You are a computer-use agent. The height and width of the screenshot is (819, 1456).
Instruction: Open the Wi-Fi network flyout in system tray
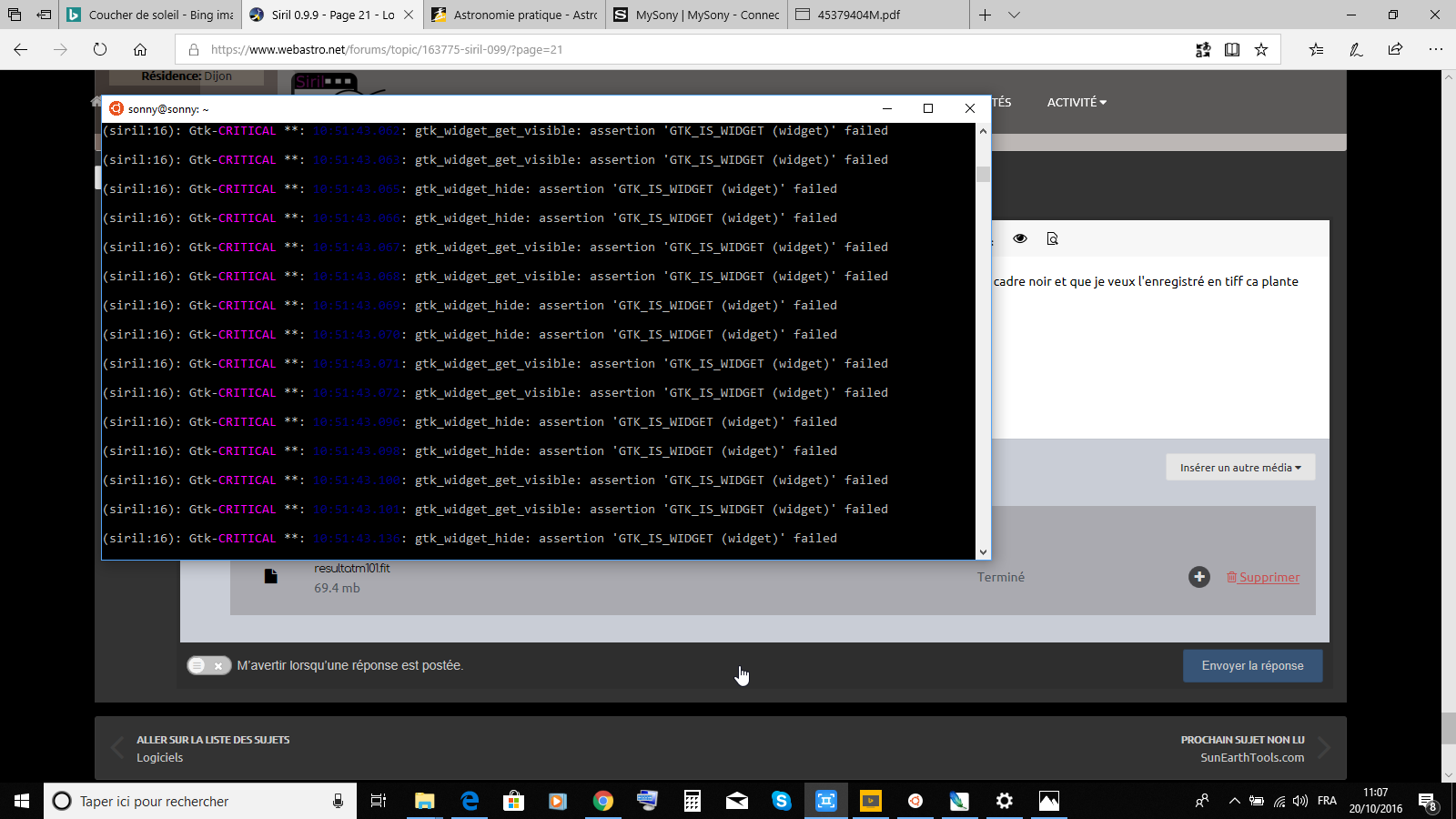(1279, 801)
